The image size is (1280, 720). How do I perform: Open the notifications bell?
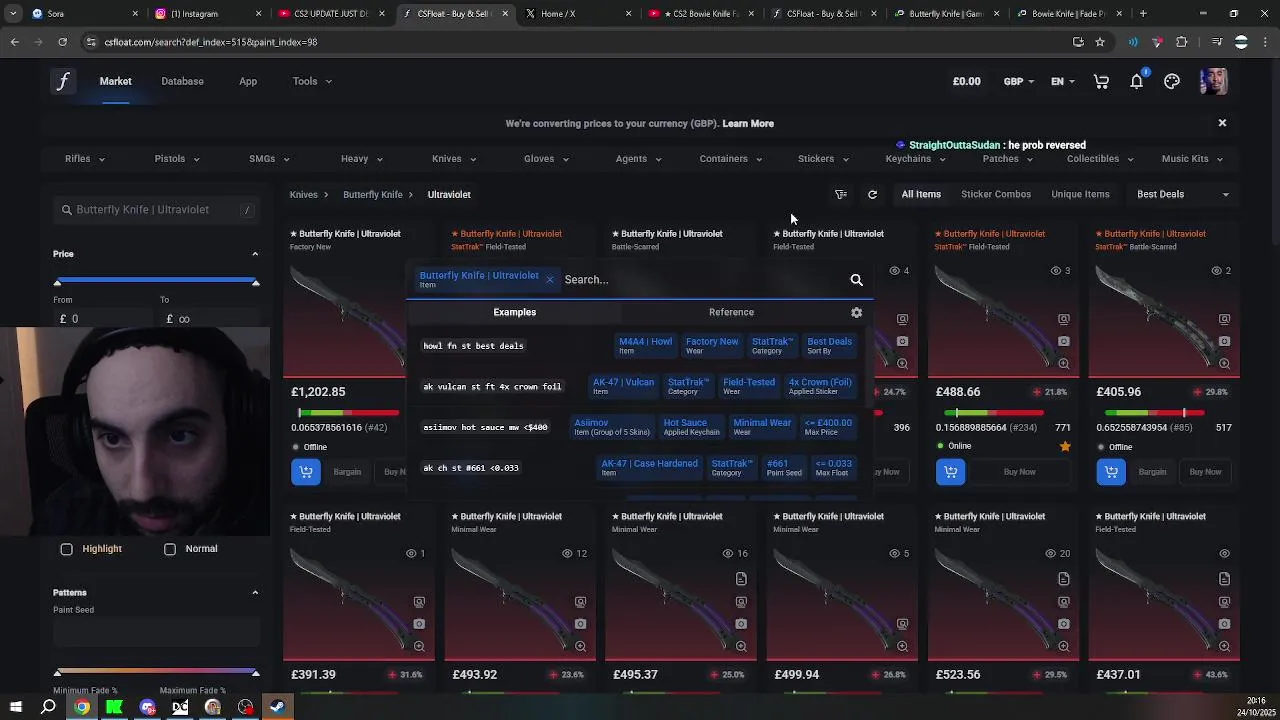1137,81
